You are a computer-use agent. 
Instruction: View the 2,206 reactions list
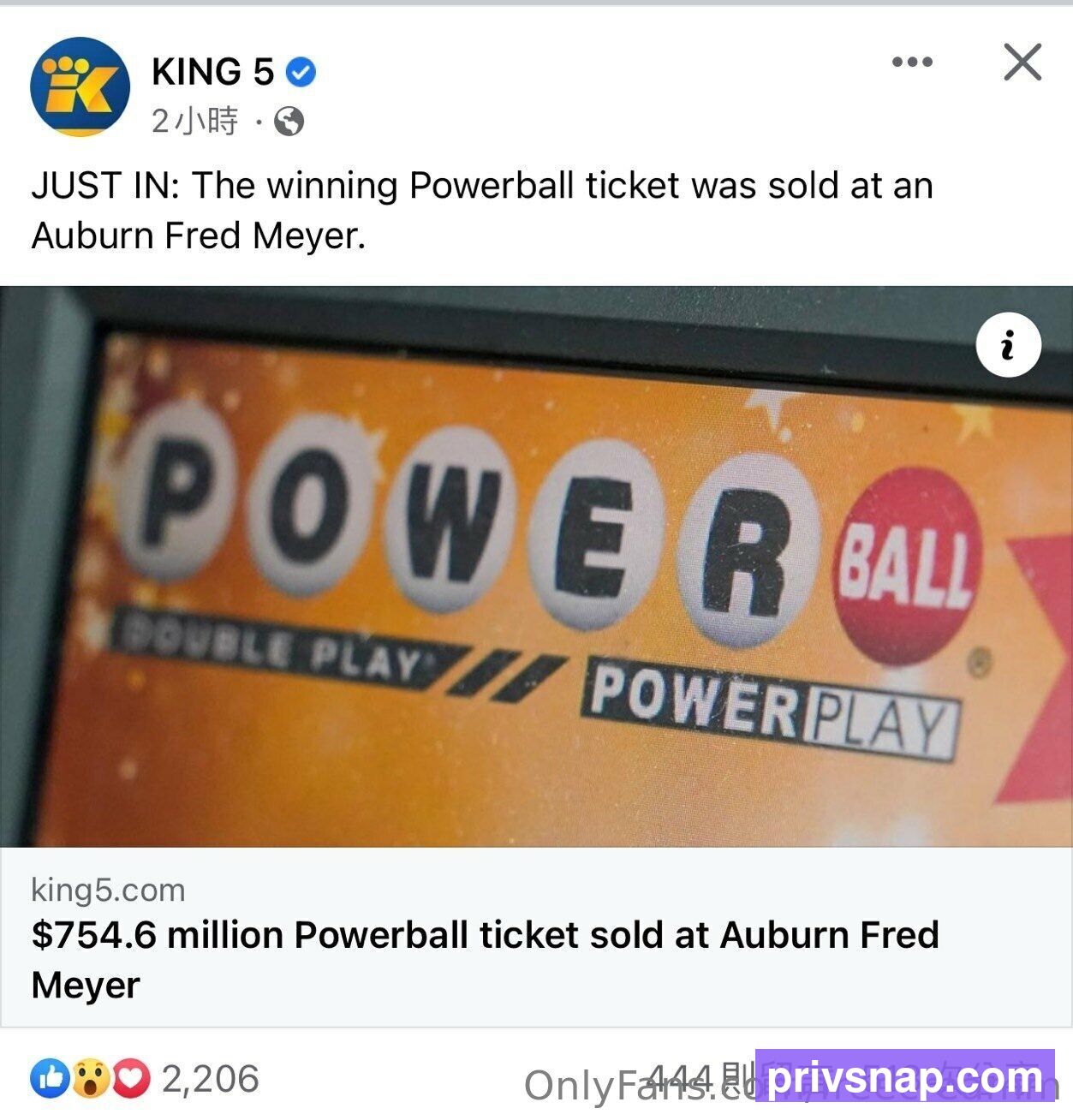pos(210,1078)
